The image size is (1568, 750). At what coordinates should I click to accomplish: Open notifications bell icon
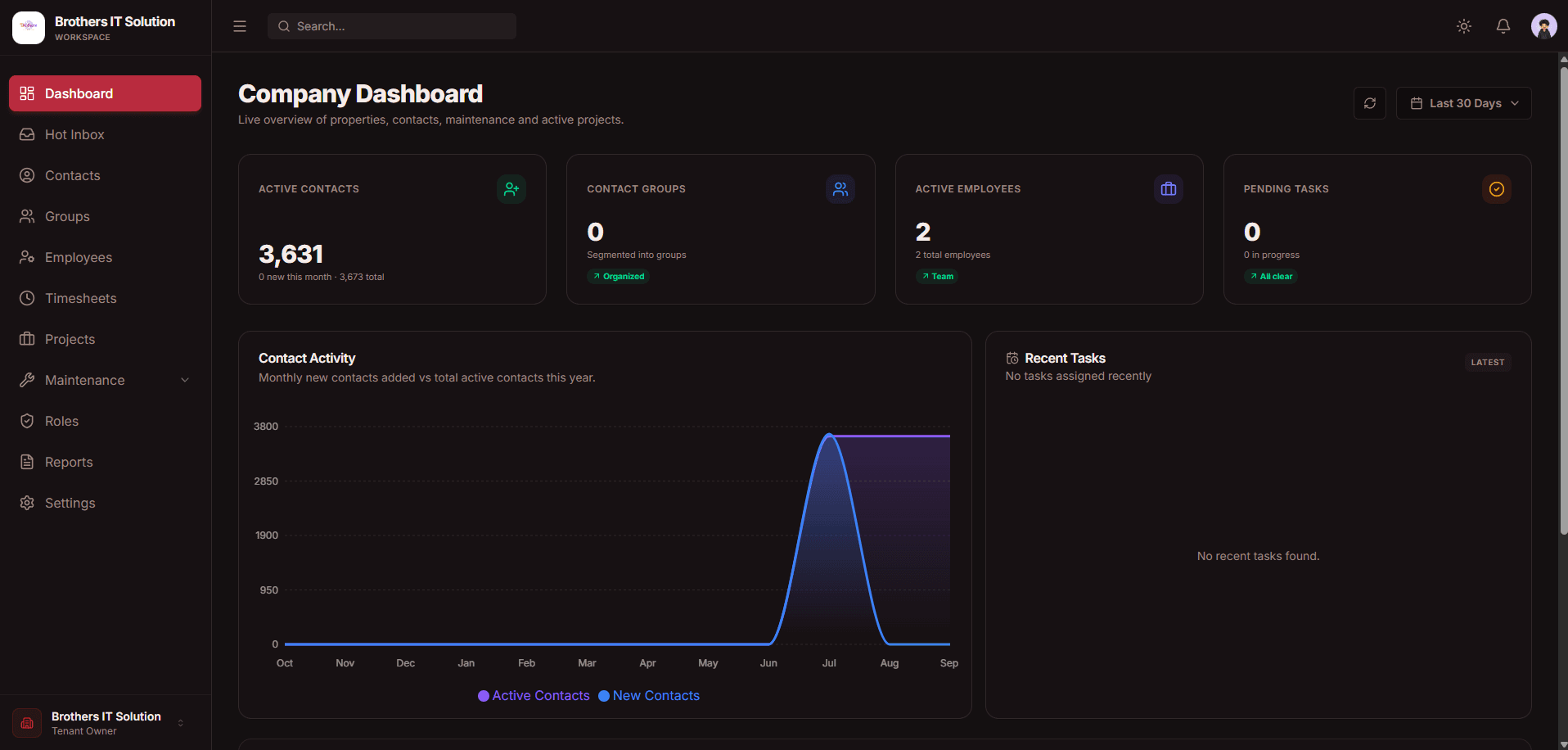(x=1503, y=26)
